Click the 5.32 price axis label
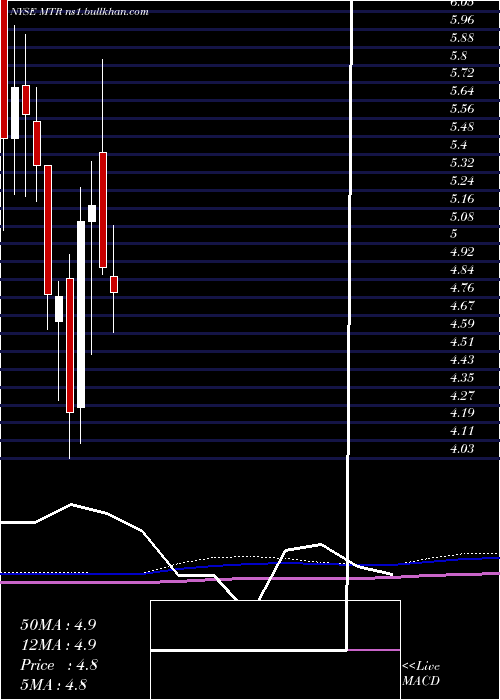Screen dimensions: 500x700 pos(462,162)
